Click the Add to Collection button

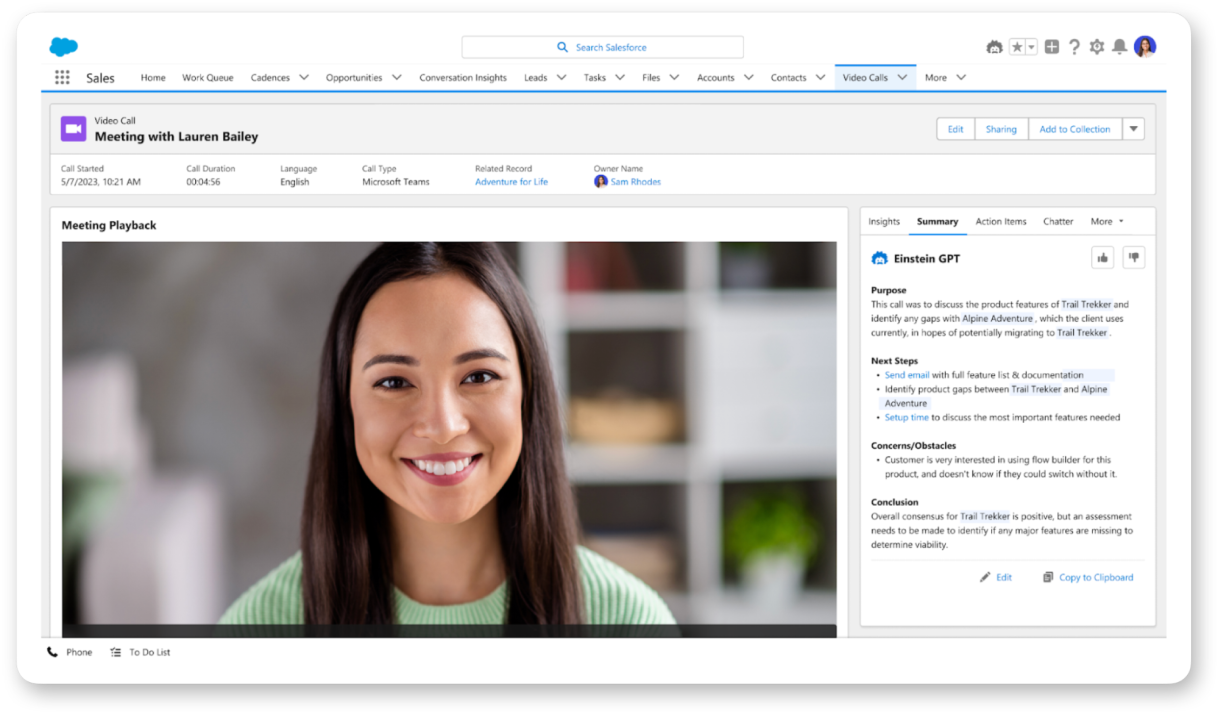1075,128
